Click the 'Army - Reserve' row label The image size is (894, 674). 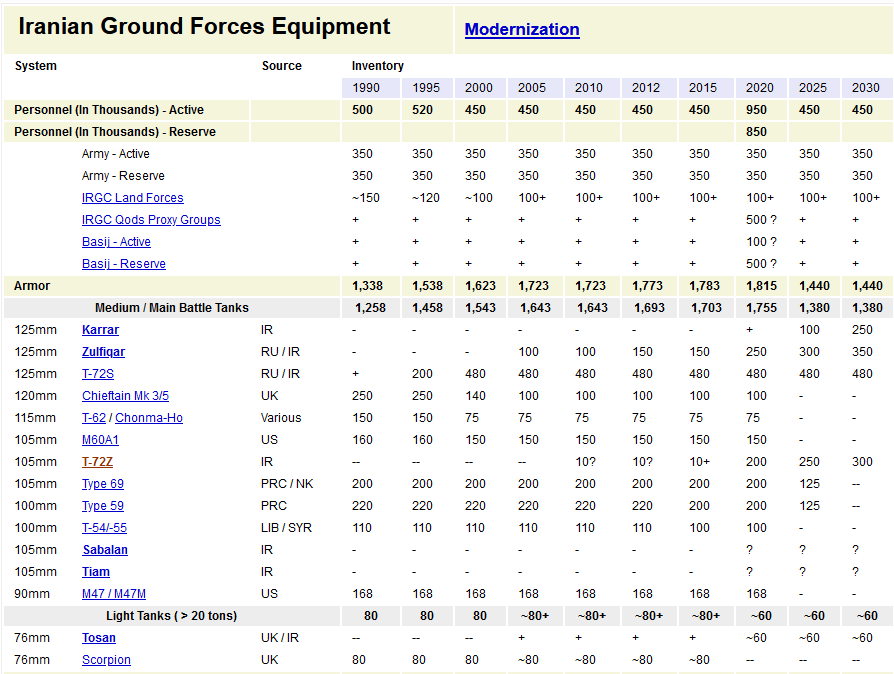coord(123,176)
